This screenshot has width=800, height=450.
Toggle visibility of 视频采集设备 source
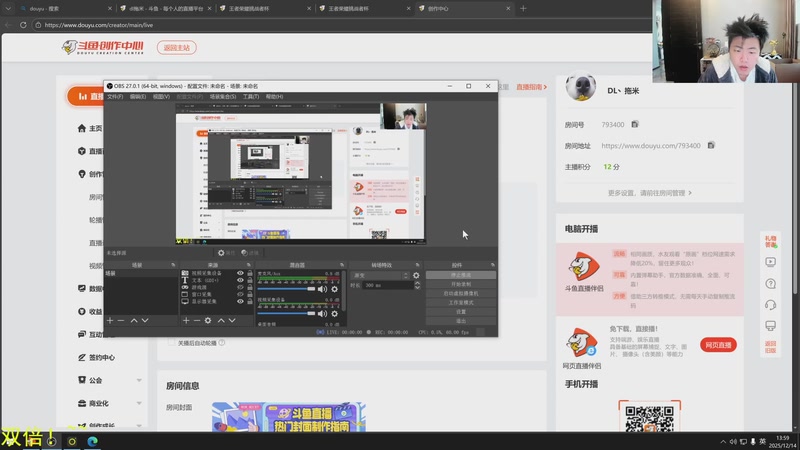(240, 273)
